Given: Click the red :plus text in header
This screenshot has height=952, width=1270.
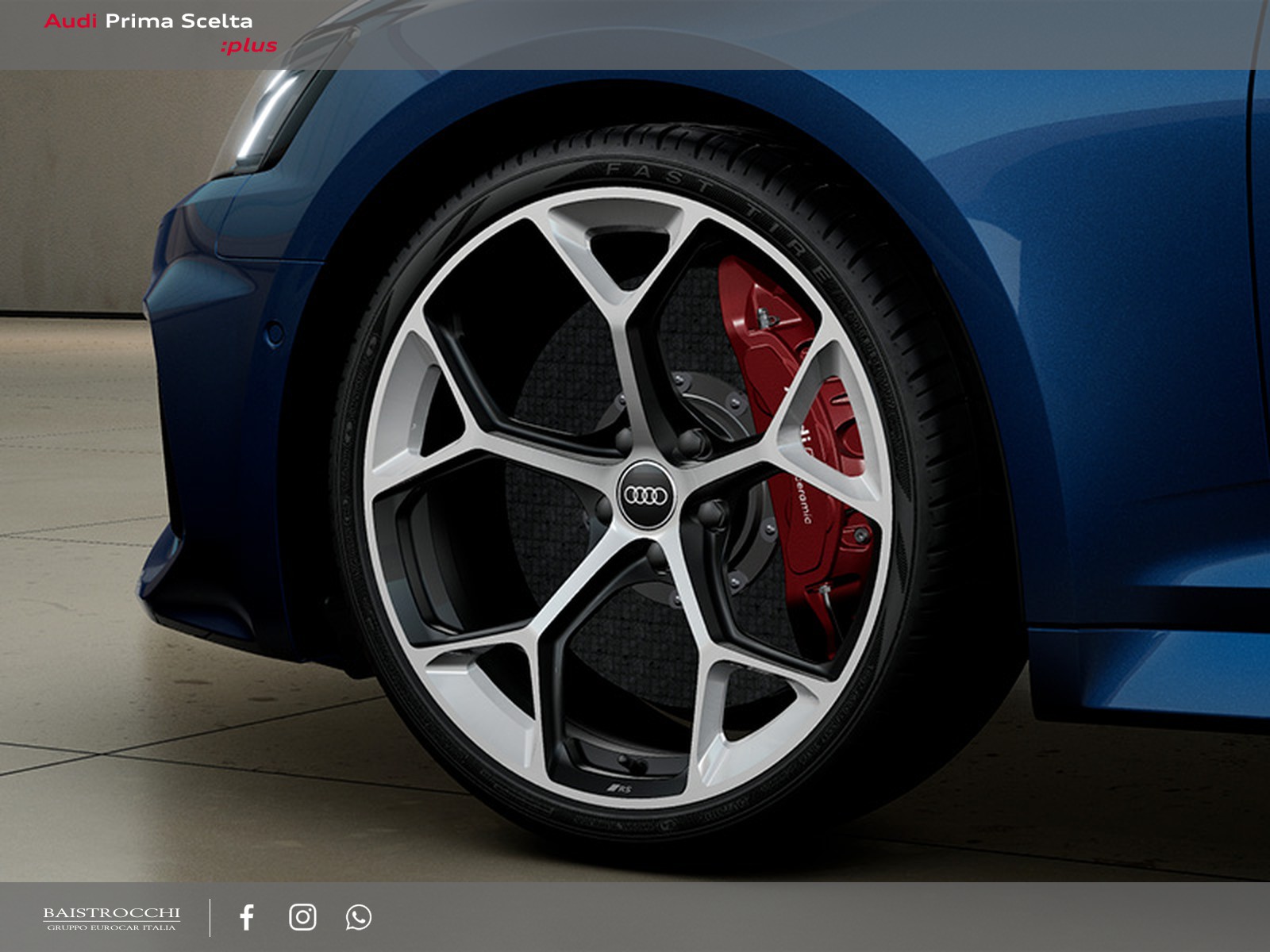Looking at the screenshot, I should point(248,46).
